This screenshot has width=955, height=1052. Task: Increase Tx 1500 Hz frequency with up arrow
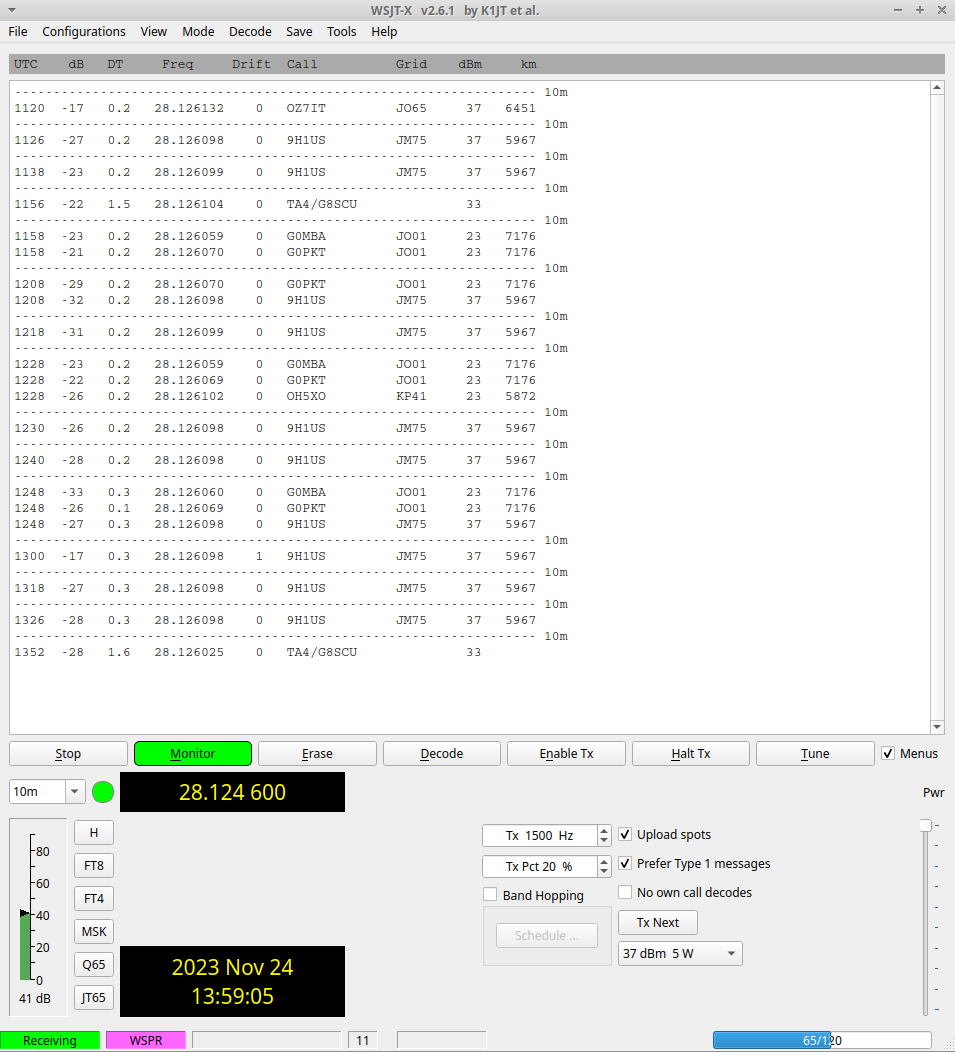pyautogui.click(x=604, y=830)
